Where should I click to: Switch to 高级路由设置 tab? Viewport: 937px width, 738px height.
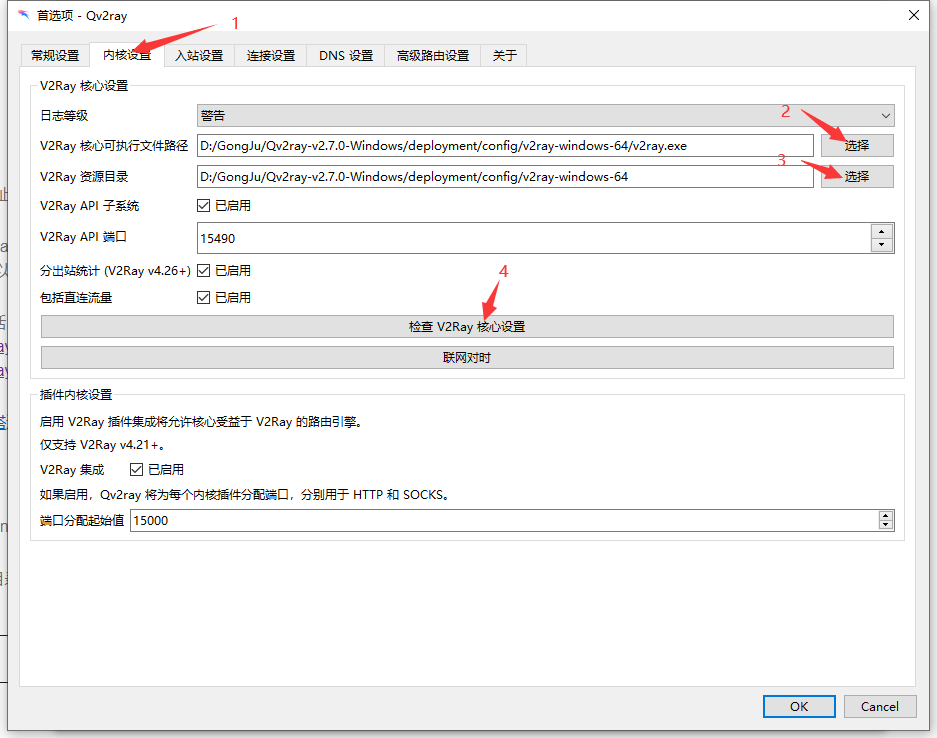(x=433, y=56)
